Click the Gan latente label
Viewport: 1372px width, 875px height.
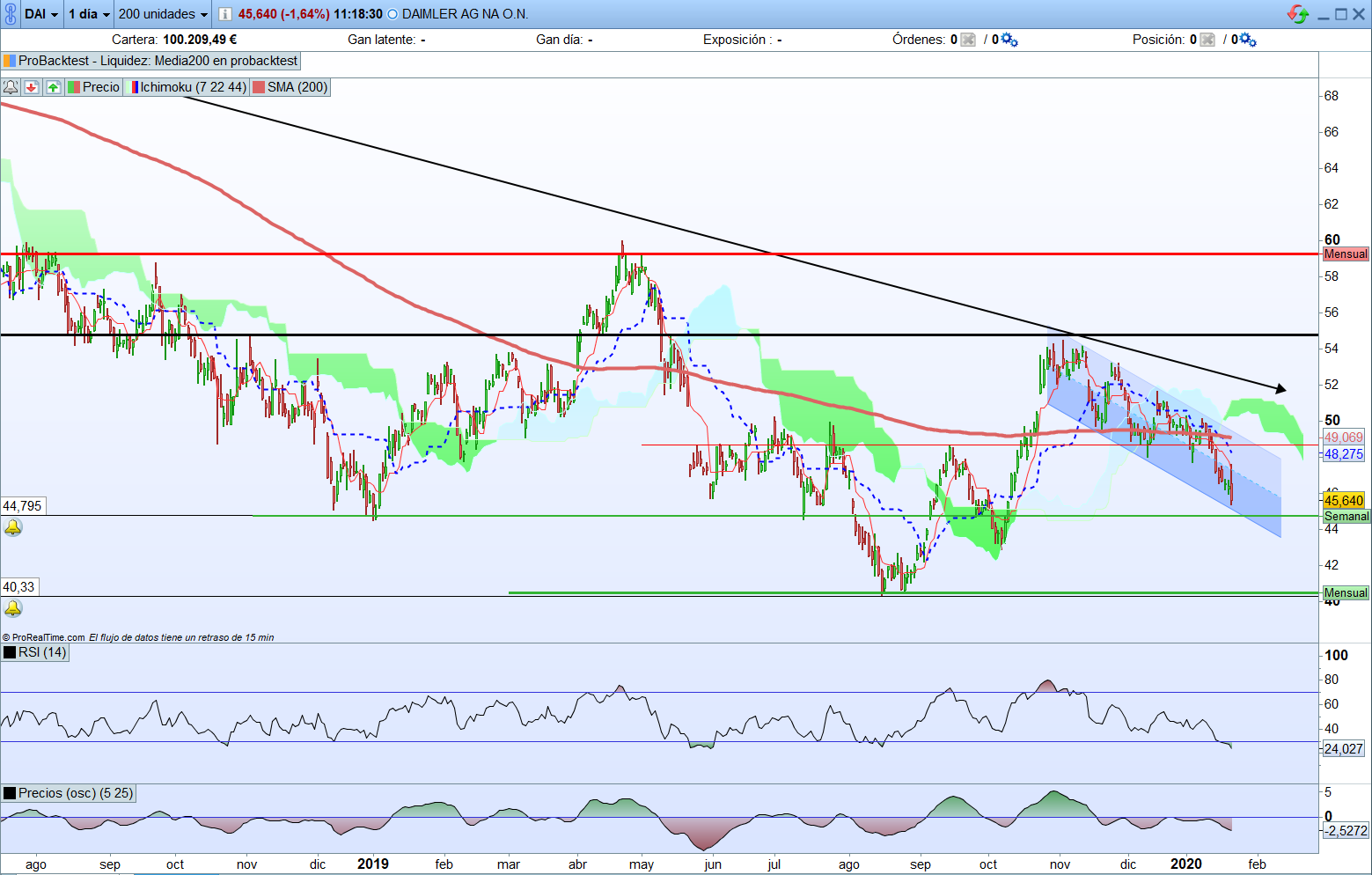pos(381,40)
